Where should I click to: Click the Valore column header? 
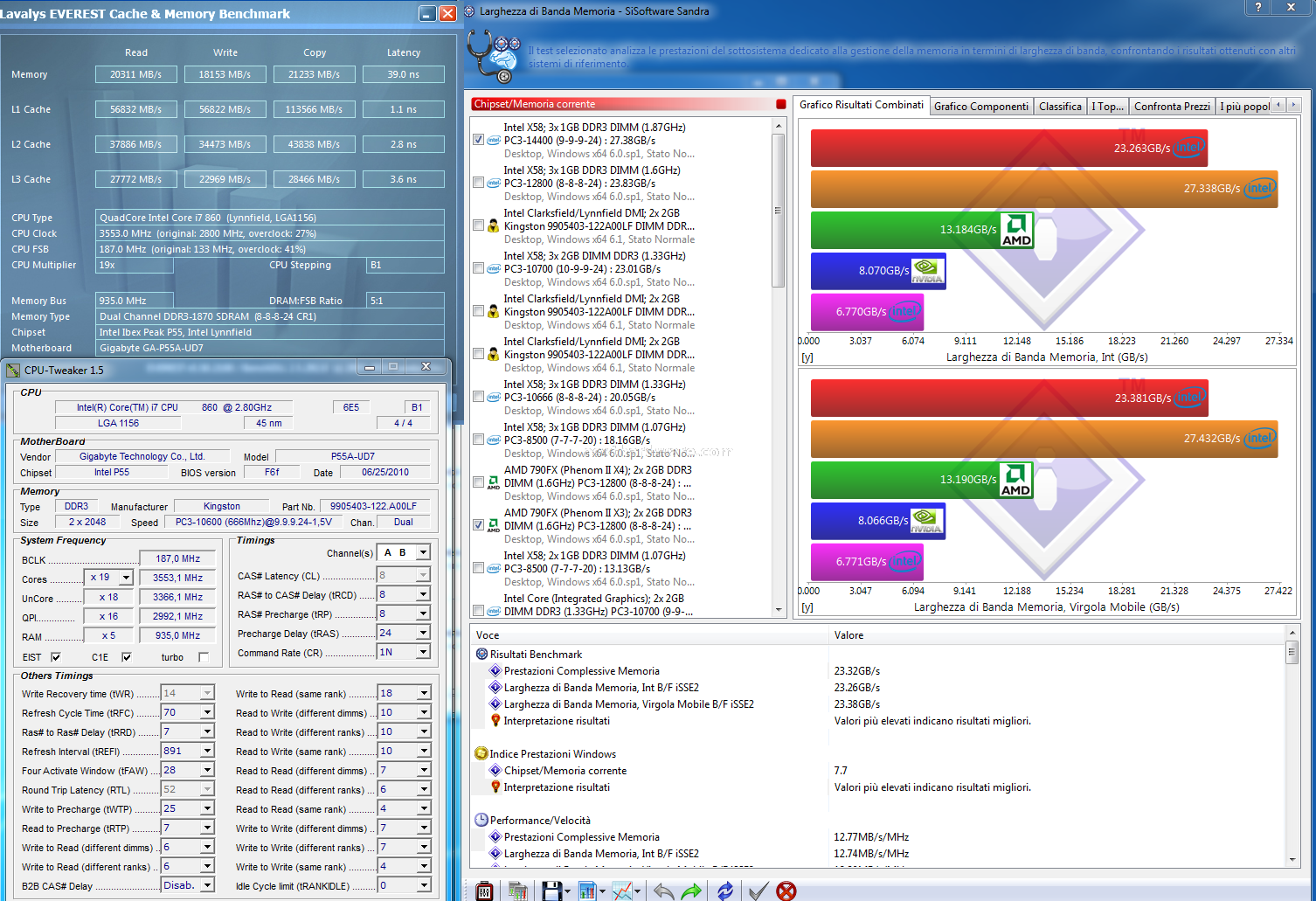pyautogui.click(x=1056, y=635)
